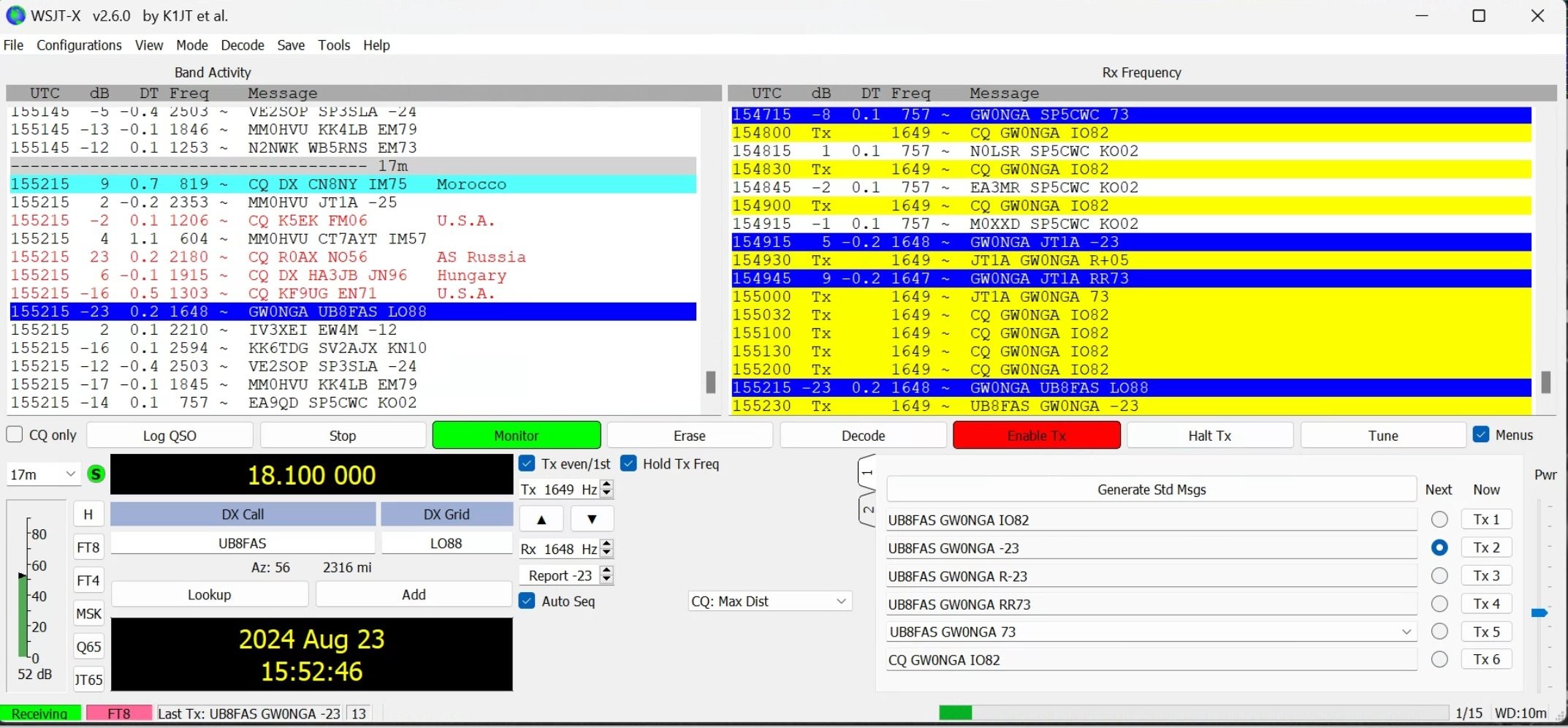Adjust the Tx 1649 Hz stepper
1568x728 pixels.
click(x=606, y=489)
